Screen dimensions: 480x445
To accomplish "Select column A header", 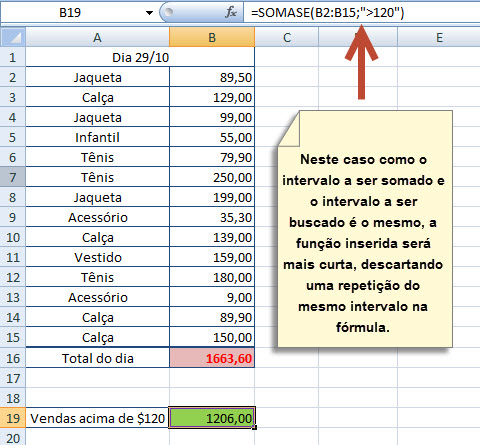I will pyautogui.click(x=97, y=37).
